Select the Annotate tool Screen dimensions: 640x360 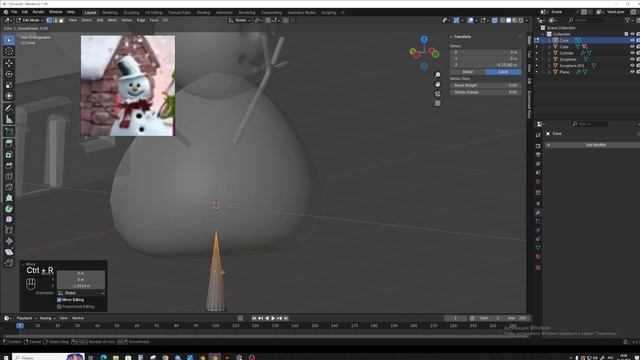point(9,109)
